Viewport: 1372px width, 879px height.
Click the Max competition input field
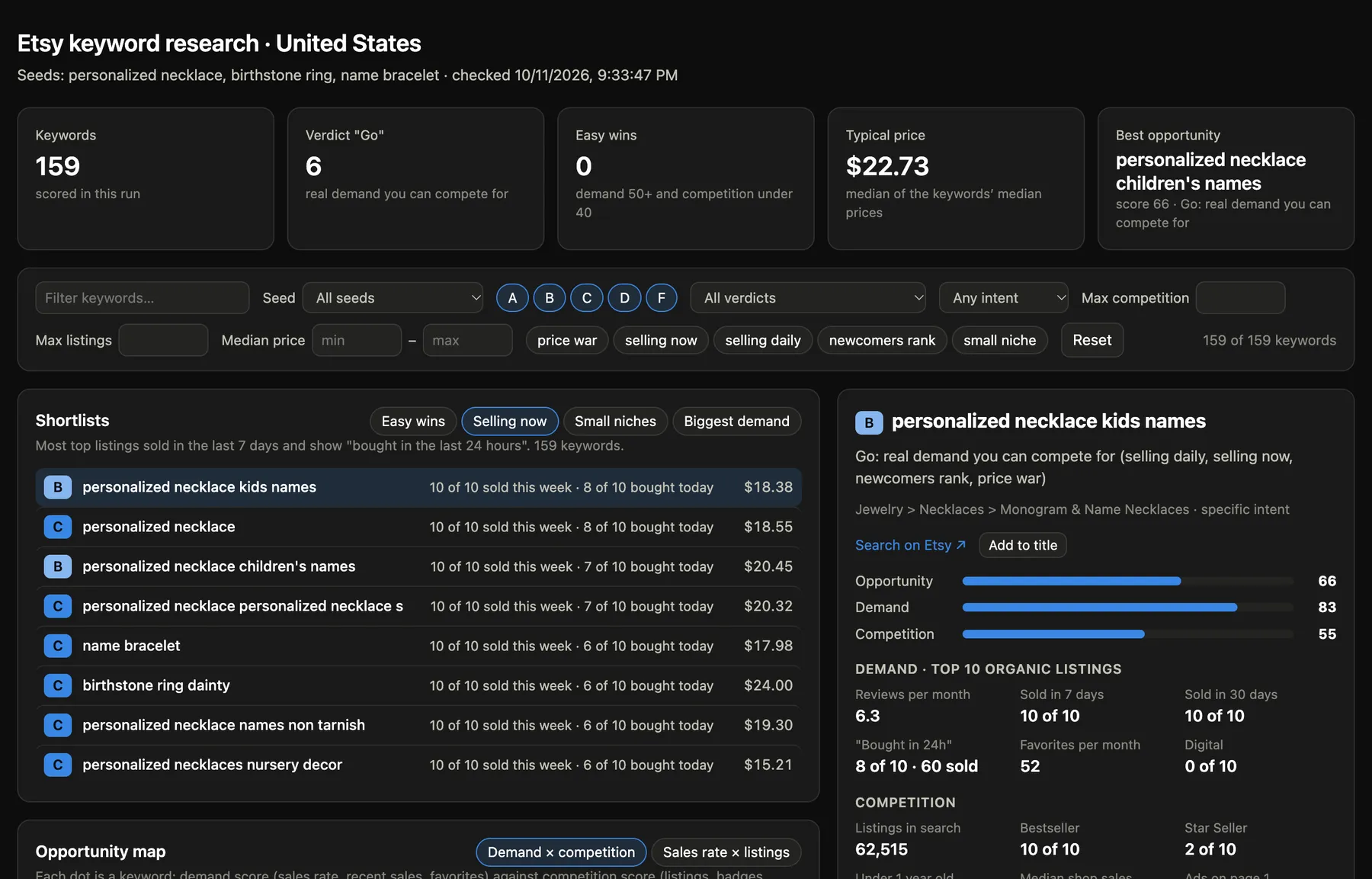[x=1240, y=298]
